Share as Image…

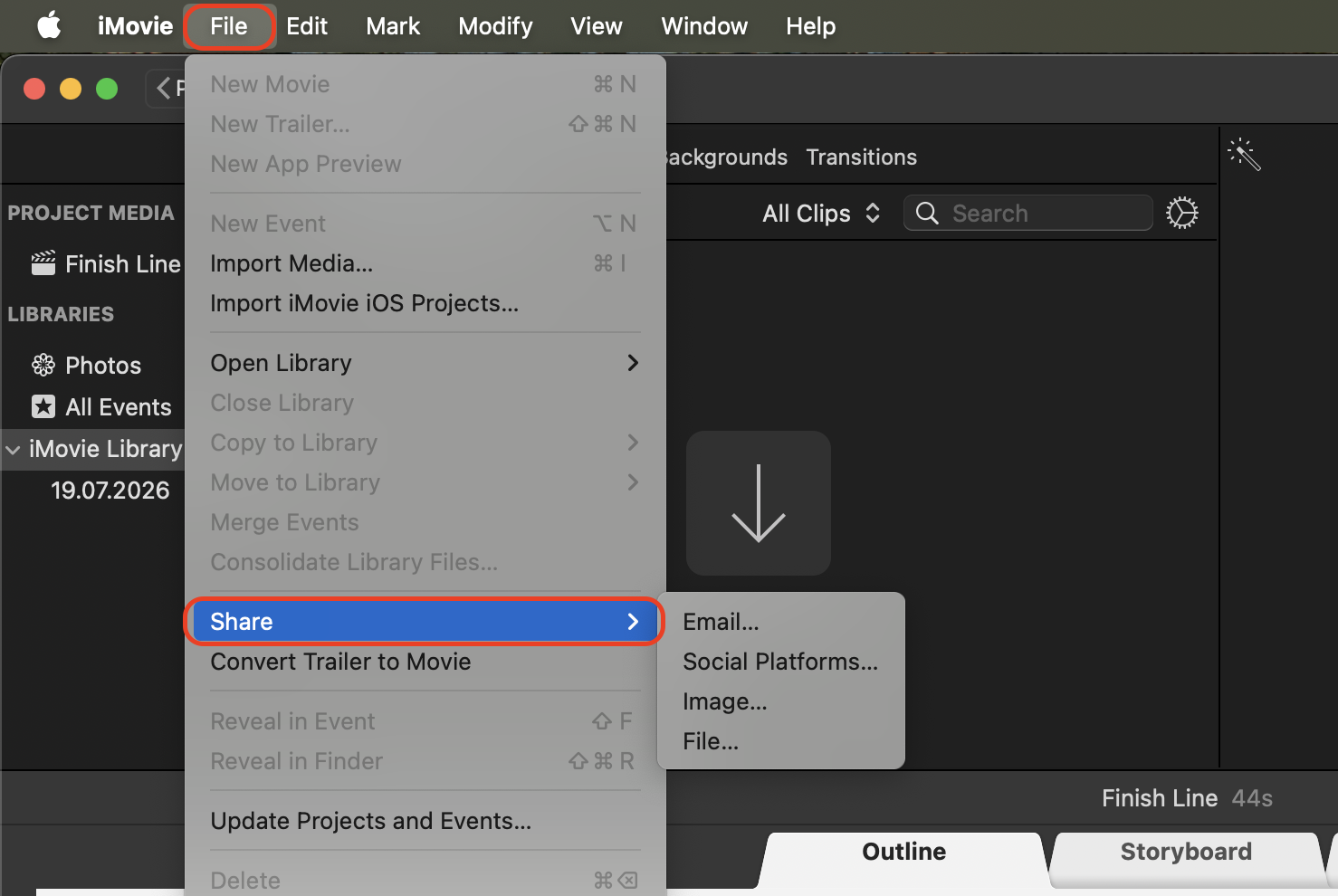781,701
